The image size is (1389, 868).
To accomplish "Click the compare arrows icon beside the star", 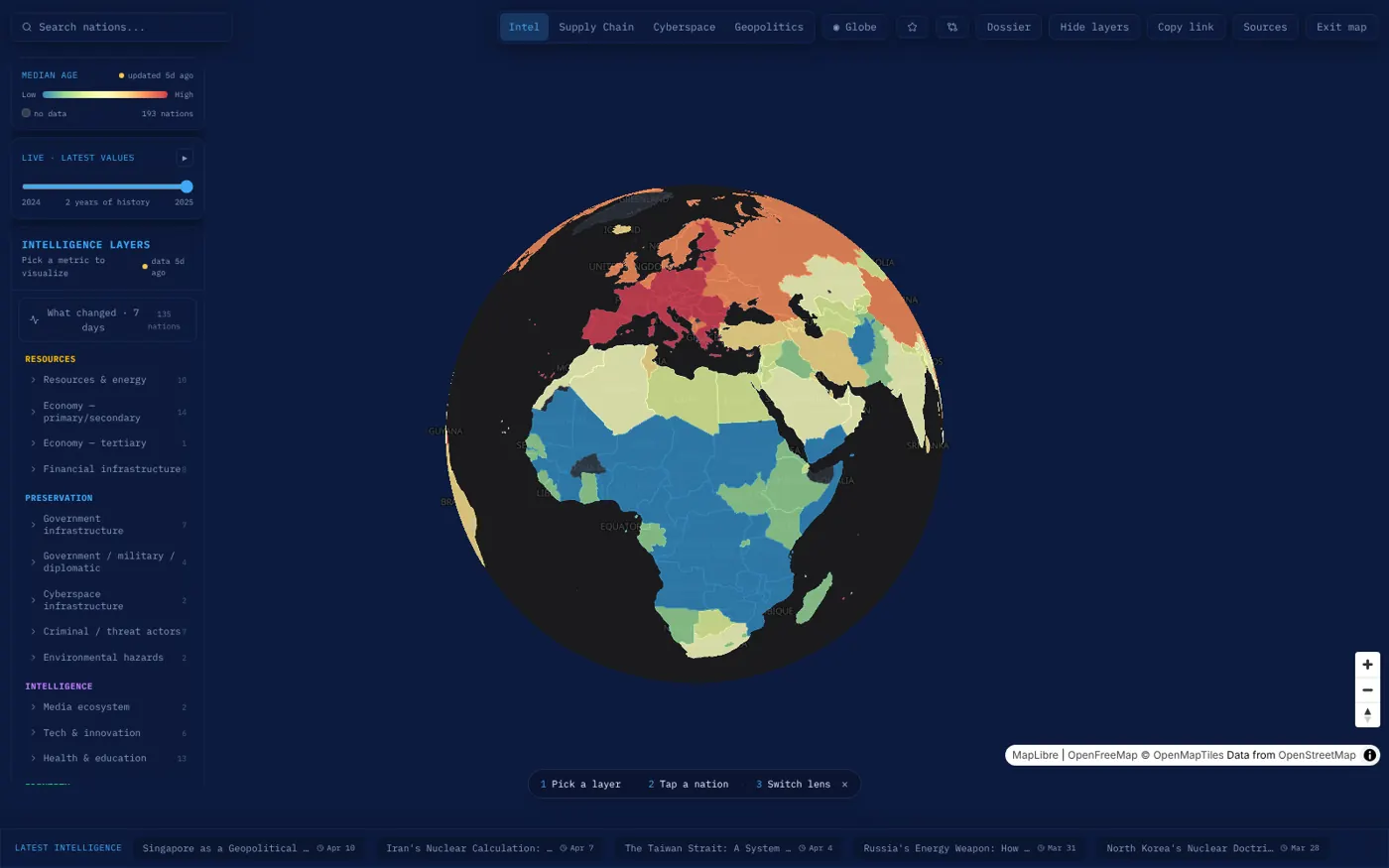I will coord(952,27).
